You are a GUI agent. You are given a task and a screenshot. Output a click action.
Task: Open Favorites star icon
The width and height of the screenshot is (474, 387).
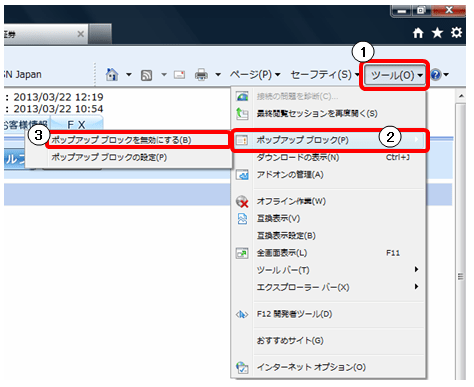point(437,33)
